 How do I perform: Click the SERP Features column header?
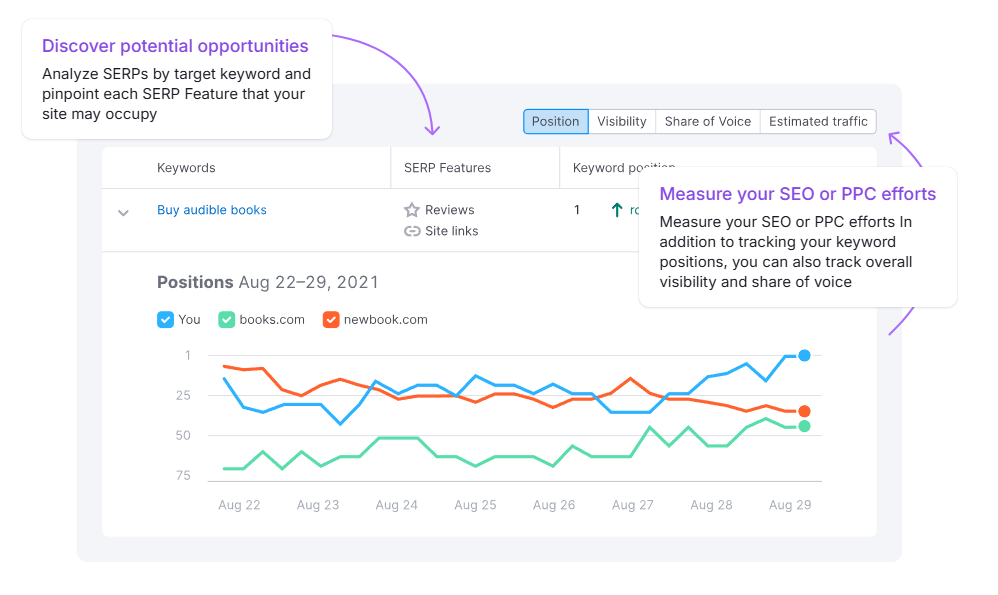pos(447,168)
